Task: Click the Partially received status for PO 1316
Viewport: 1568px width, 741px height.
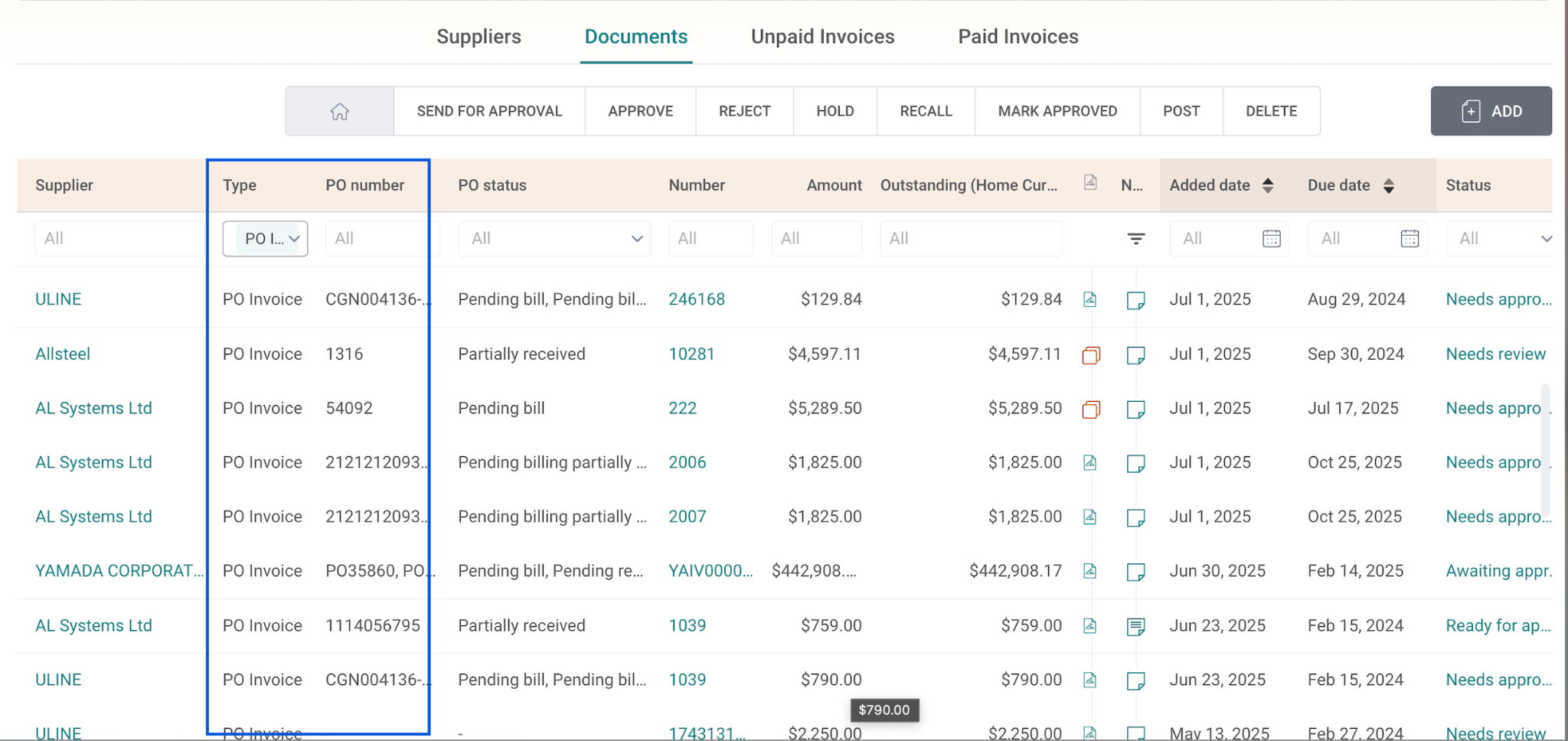Action: coord(521,354)
